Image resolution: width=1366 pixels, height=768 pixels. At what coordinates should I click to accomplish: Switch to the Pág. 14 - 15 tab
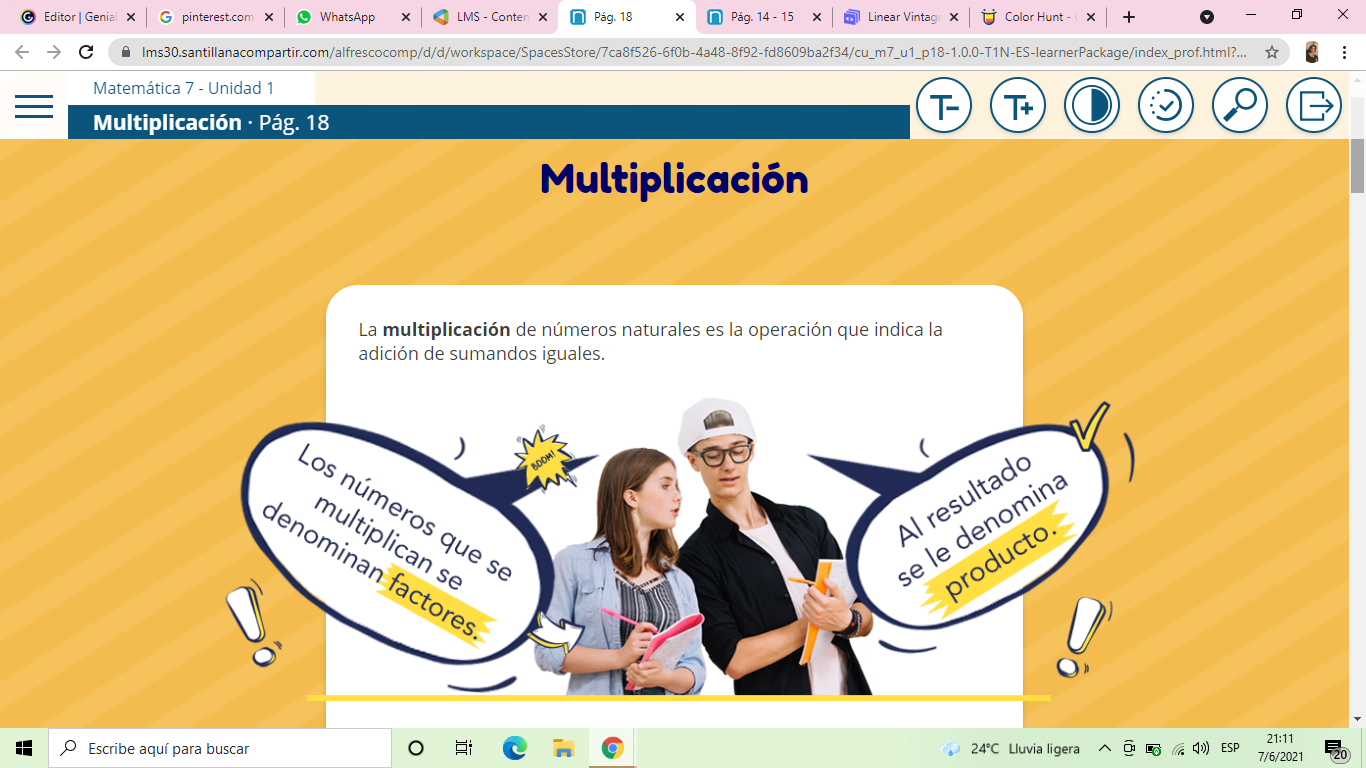(x=761, y=17)
